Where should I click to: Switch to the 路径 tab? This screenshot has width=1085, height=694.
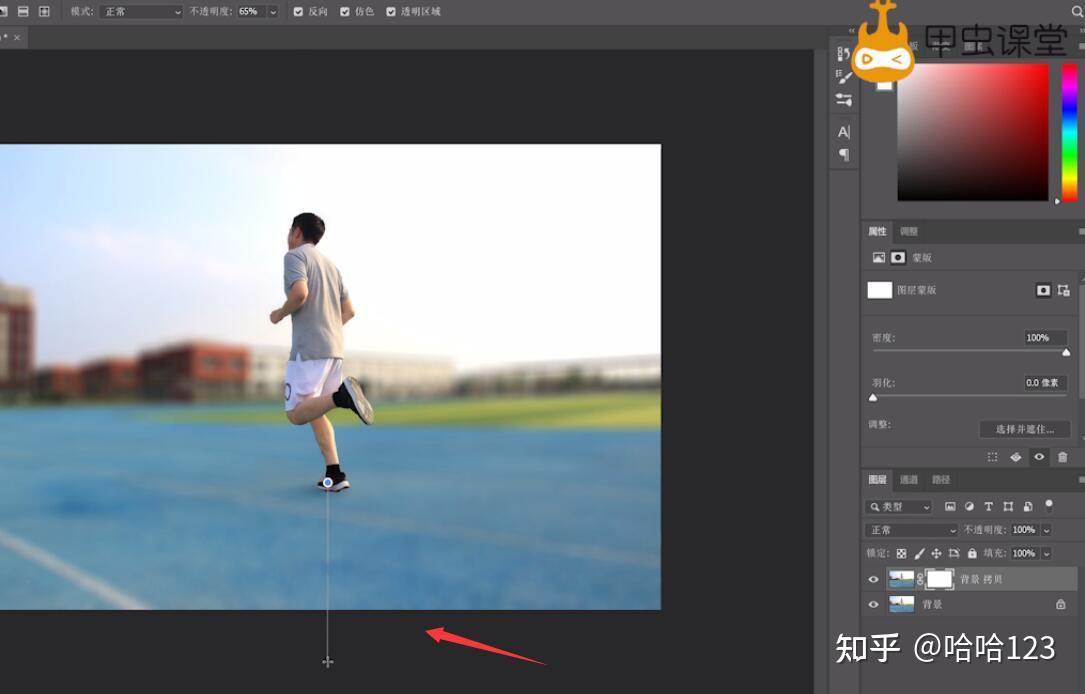pos(941,480)
